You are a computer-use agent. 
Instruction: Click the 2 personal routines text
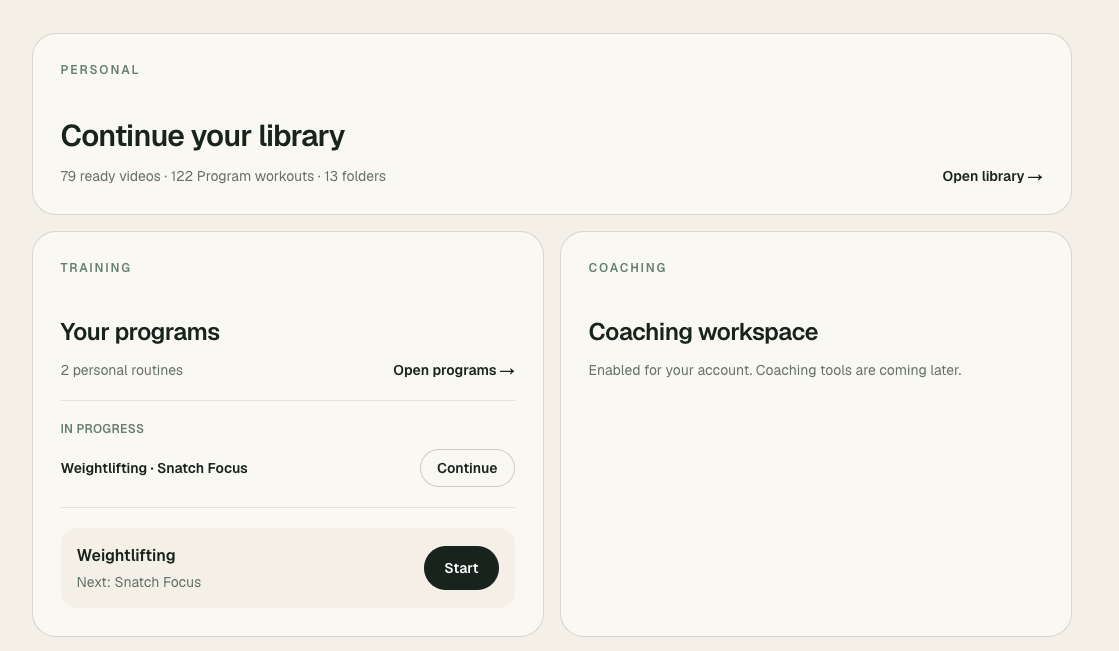tap(121, 370)
